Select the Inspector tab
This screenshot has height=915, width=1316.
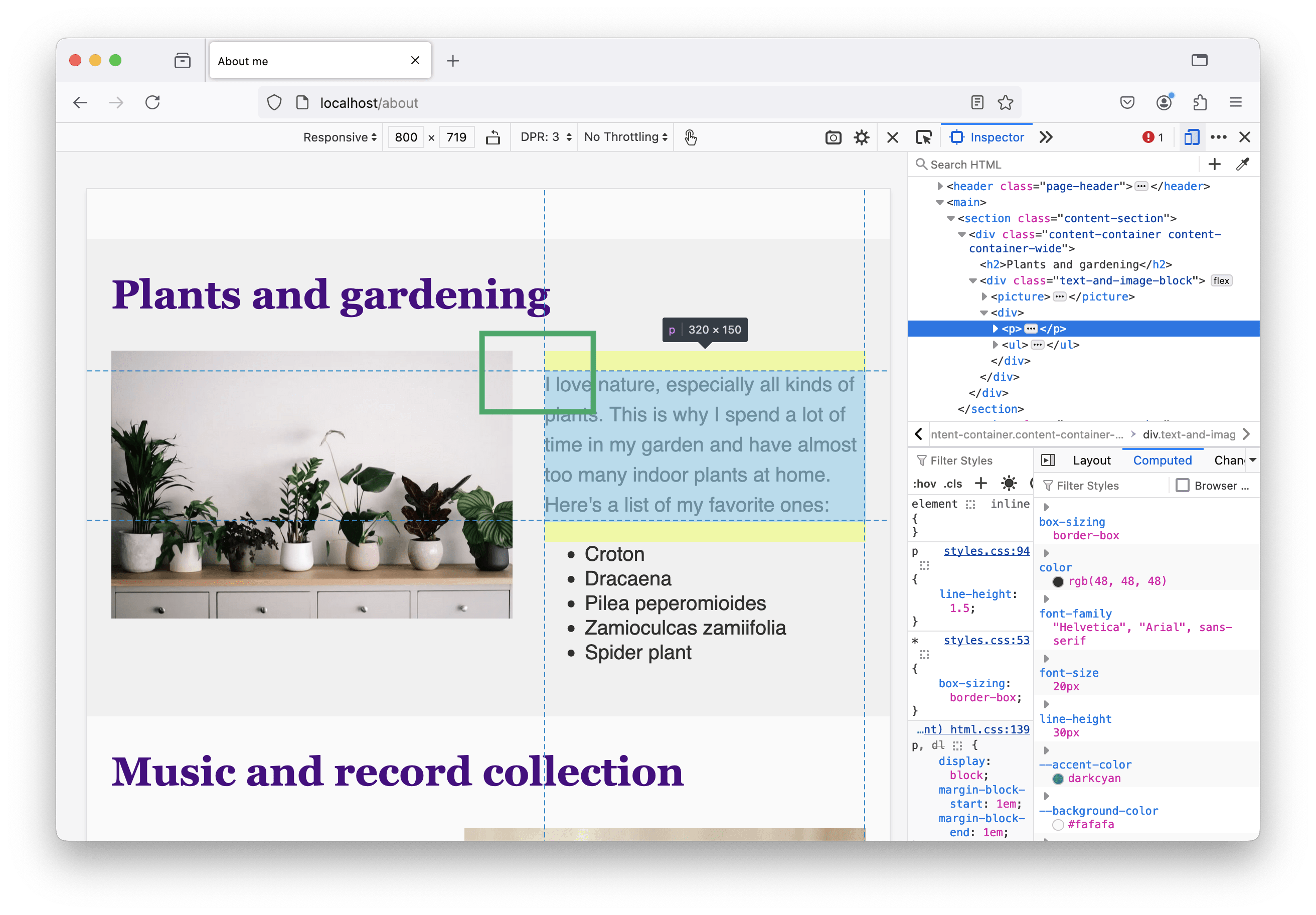987,137
